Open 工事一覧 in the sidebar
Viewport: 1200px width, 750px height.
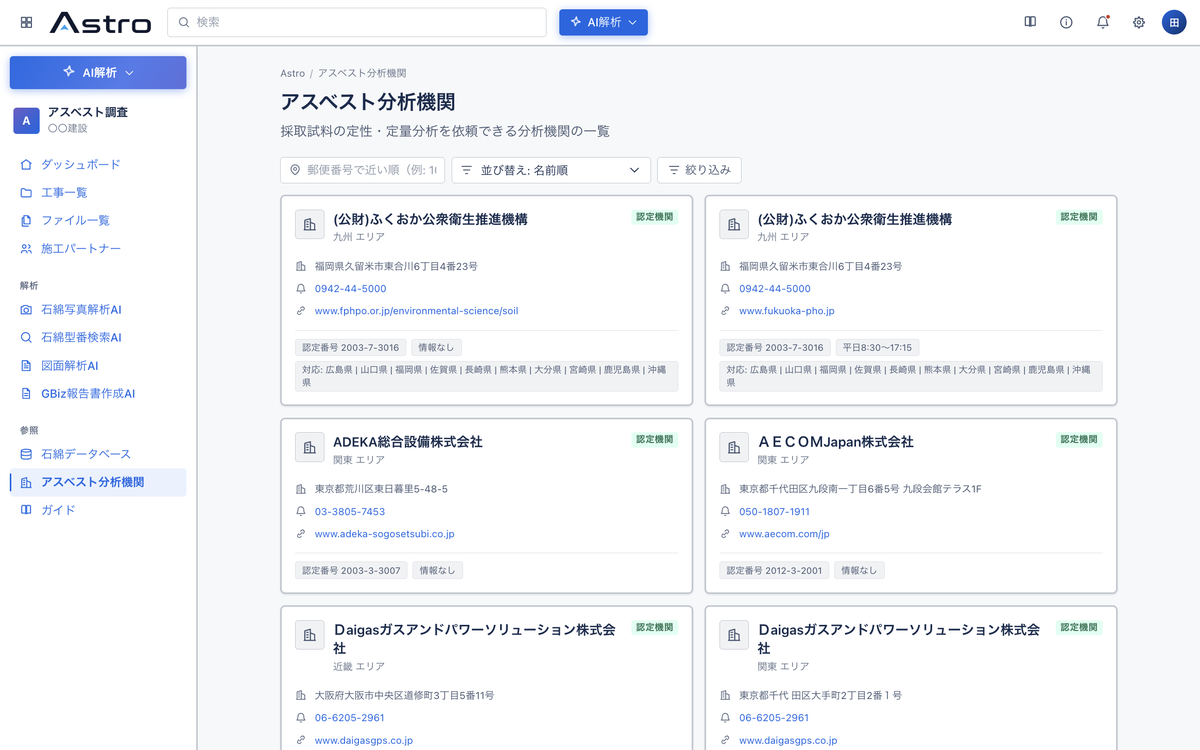coord(98,192)
